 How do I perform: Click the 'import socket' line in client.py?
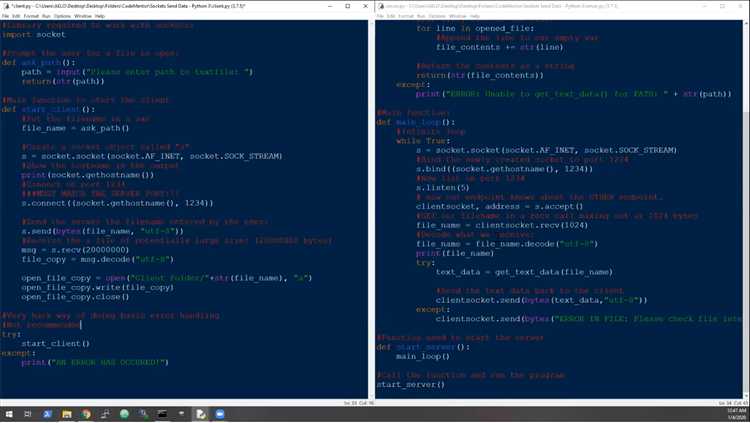point(33,34)
